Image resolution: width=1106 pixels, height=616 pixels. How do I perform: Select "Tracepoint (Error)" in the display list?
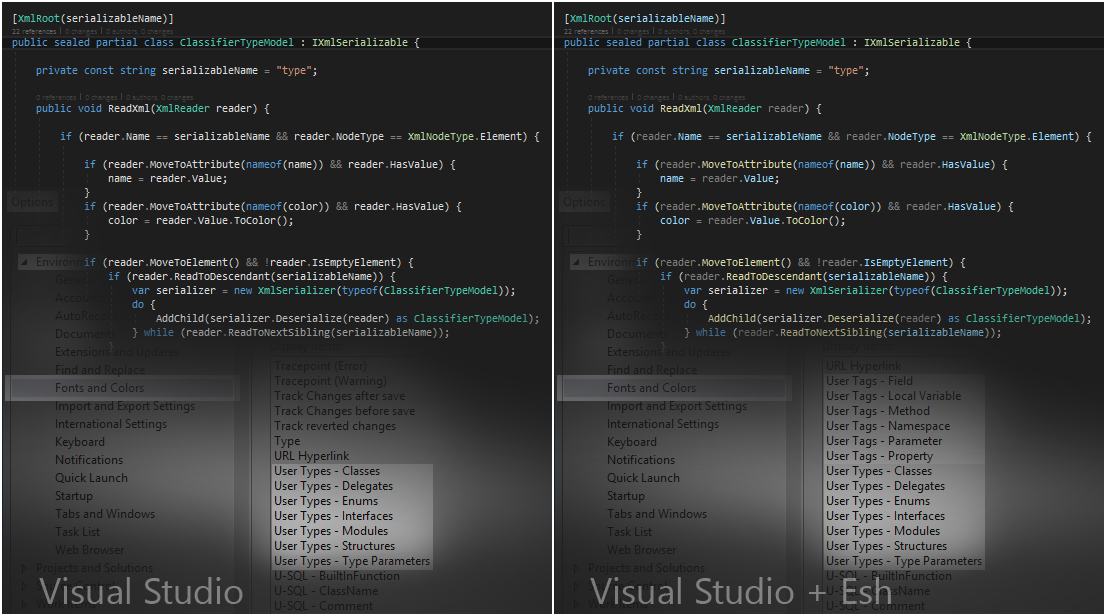[x=321, y=365]
